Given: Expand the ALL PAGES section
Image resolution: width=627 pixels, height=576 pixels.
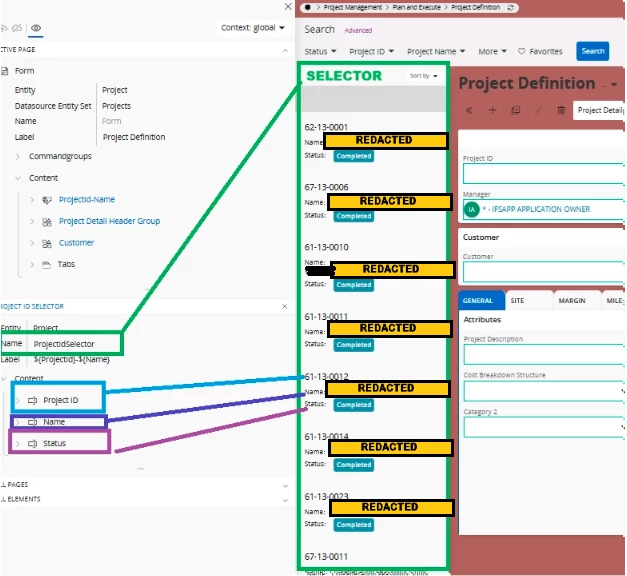Looking at the screenshot, I should (285, 486).
